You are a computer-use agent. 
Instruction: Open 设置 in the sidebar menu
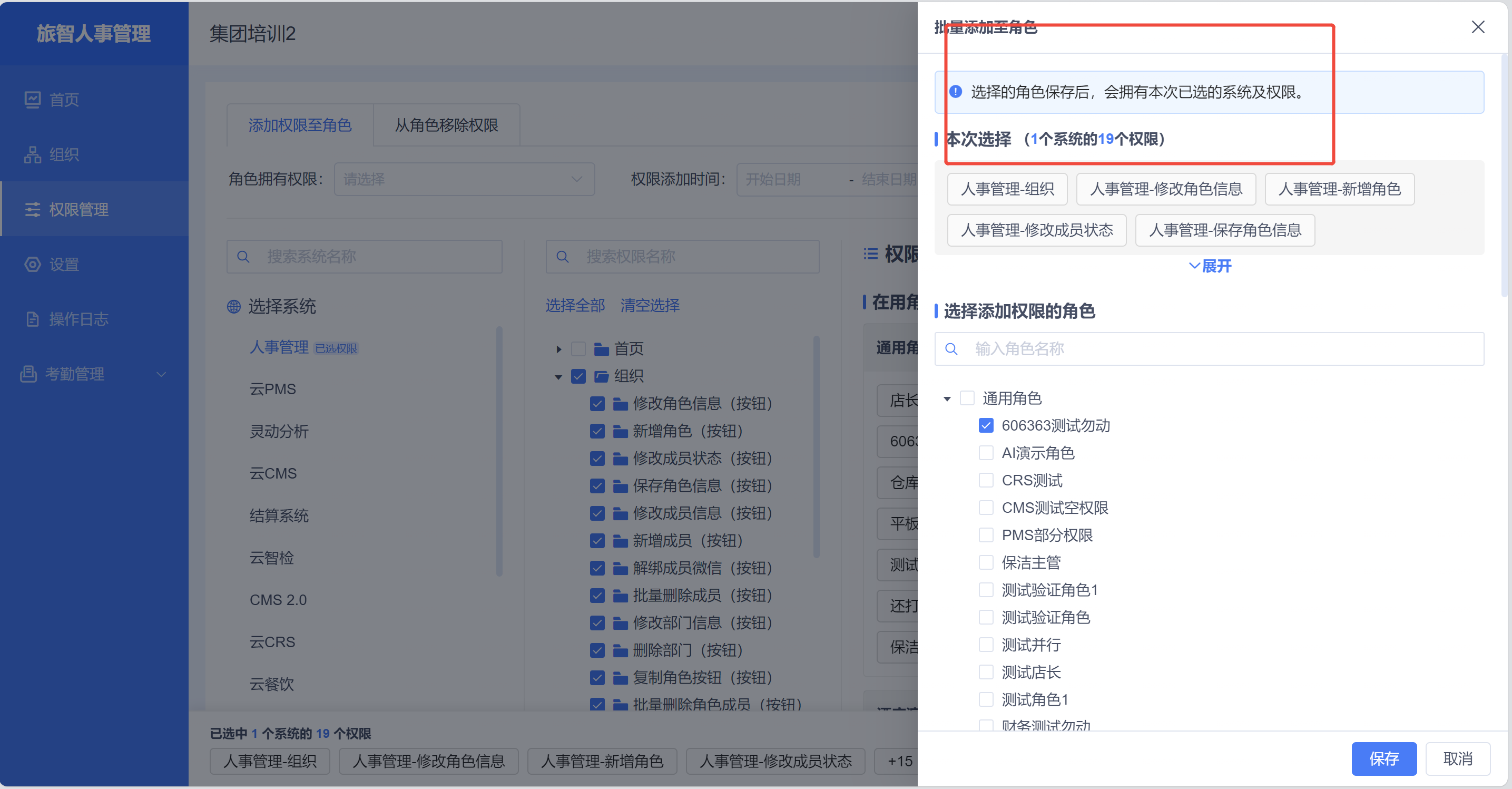tap(94, 264)
